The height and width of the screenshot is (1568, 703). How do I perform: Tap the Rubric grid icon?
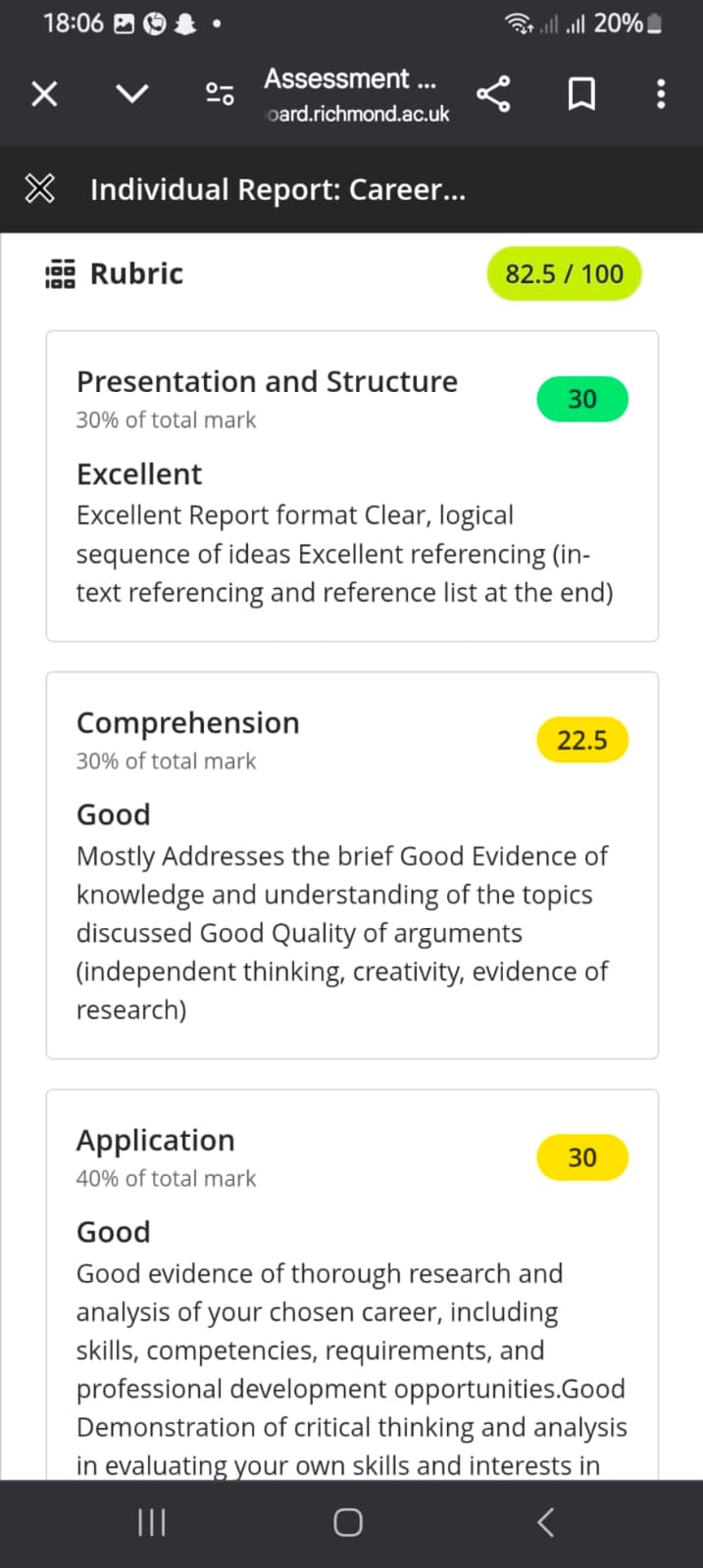tap(58, 273)
